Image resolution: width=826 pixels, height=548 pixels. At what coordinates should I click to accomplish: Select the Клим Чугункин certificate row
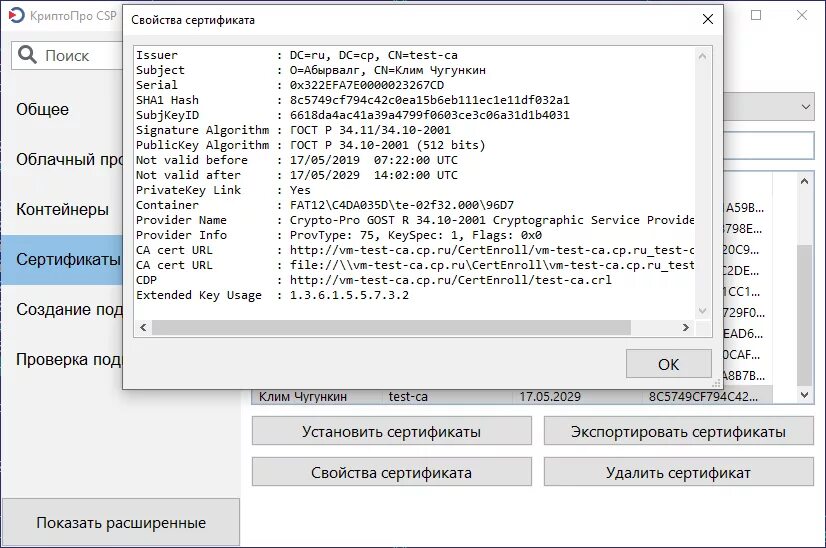click(x=513, y=396)
